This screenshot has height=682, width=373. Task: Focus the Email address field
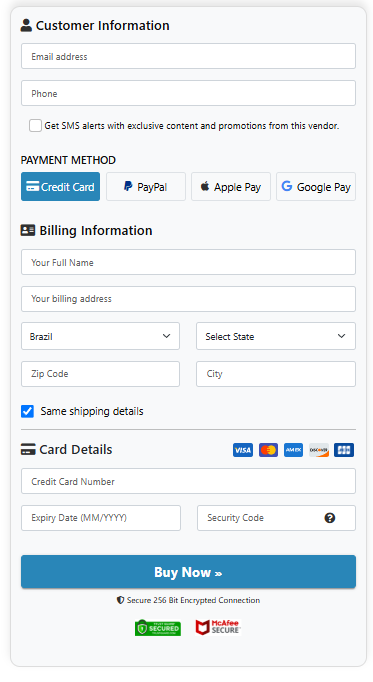click(x=188, y=56)
